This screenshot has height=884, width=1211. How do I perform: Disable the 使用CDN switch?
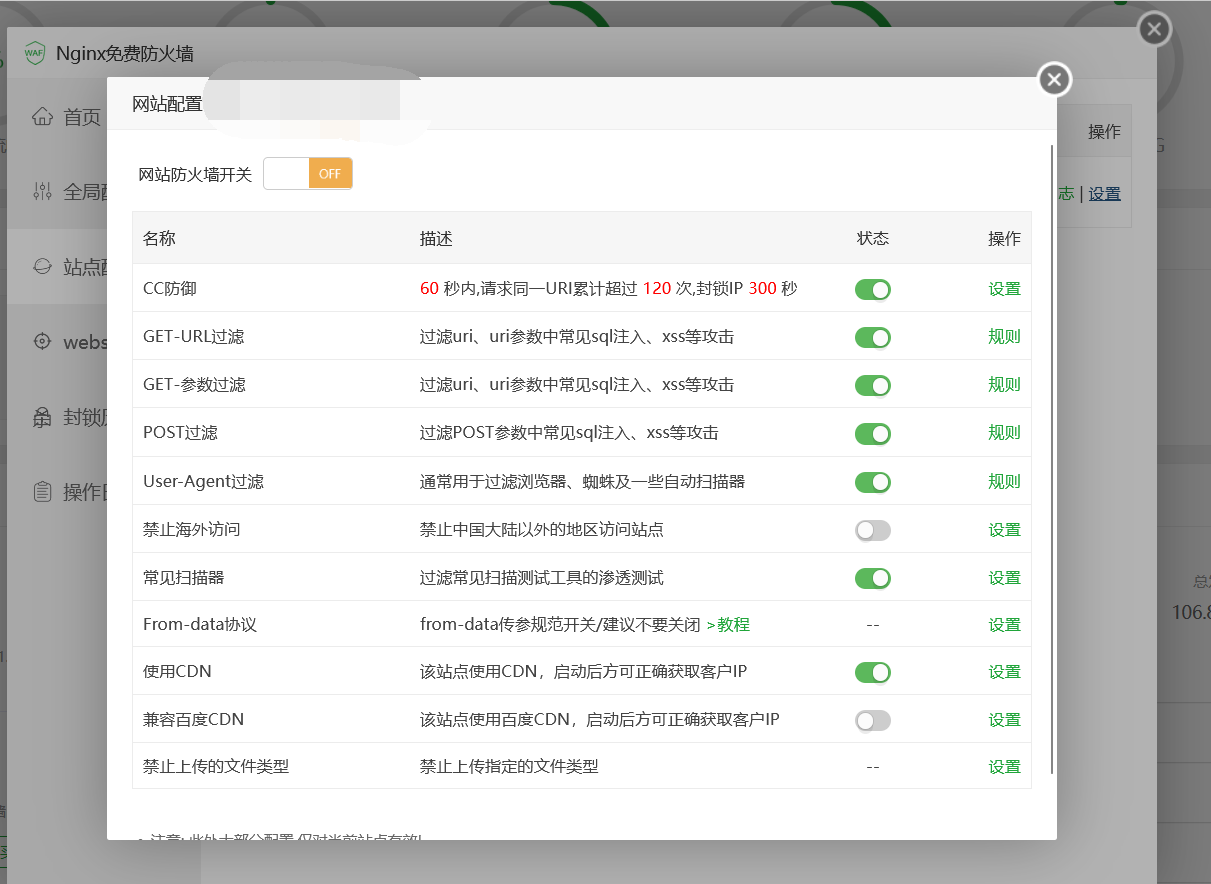tap(873, 672)
